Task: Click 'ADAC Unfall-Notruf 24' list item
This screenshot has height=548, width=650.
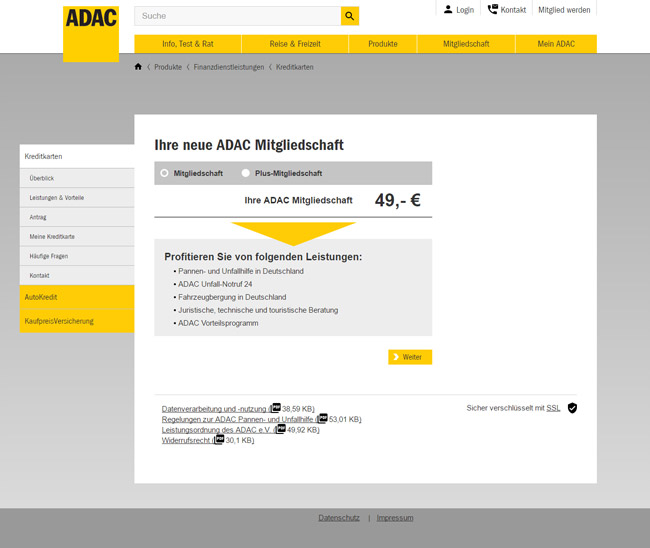Action: [x=215, y=284]
